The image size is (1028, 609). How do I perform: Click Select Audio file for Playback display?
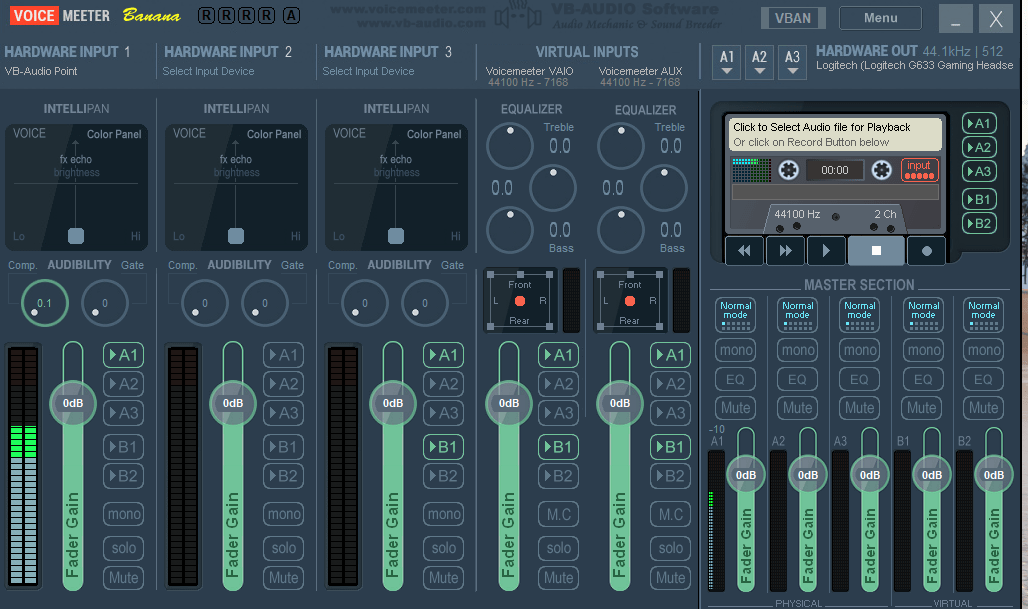point(835,134)
